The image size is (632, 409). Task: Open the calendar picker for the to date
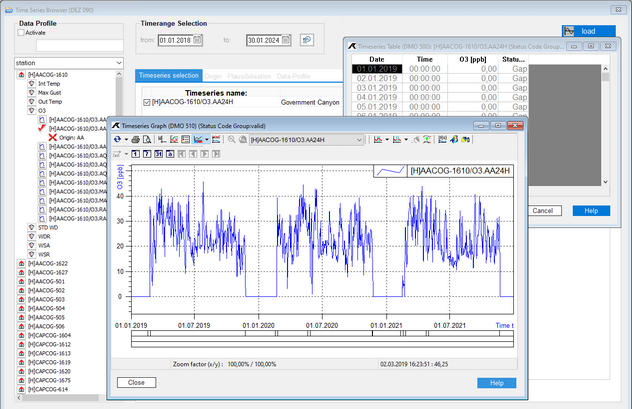point(286,40)
